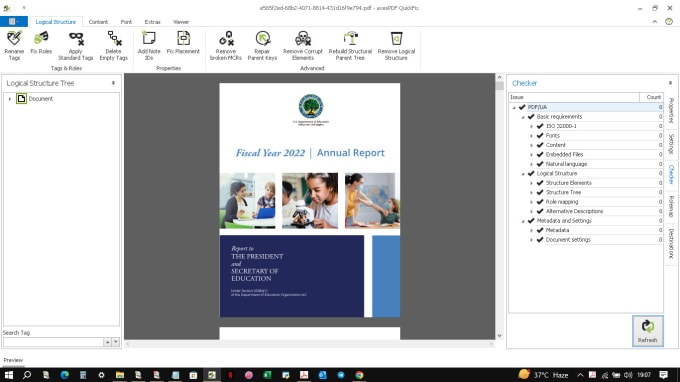Click the Rename Tags tool
680x382 pixels.
14,45
